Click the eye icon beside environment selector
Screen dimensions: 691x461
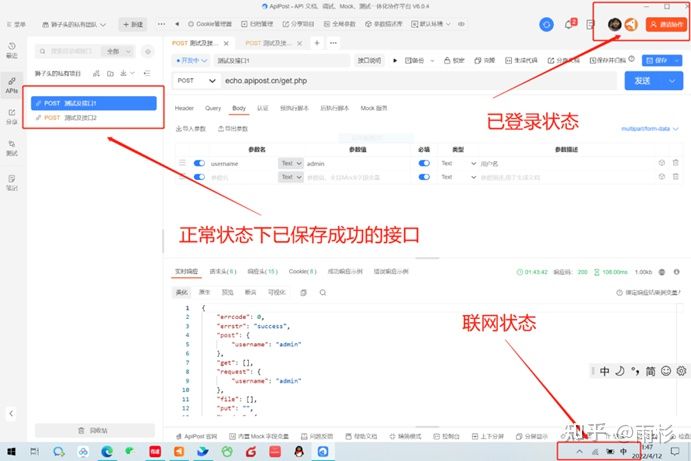[461, 24]
